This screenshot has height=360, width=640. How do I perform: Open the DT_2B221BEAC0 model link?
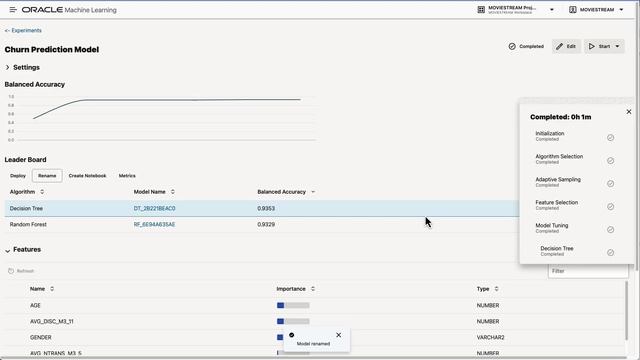point(154,209)
